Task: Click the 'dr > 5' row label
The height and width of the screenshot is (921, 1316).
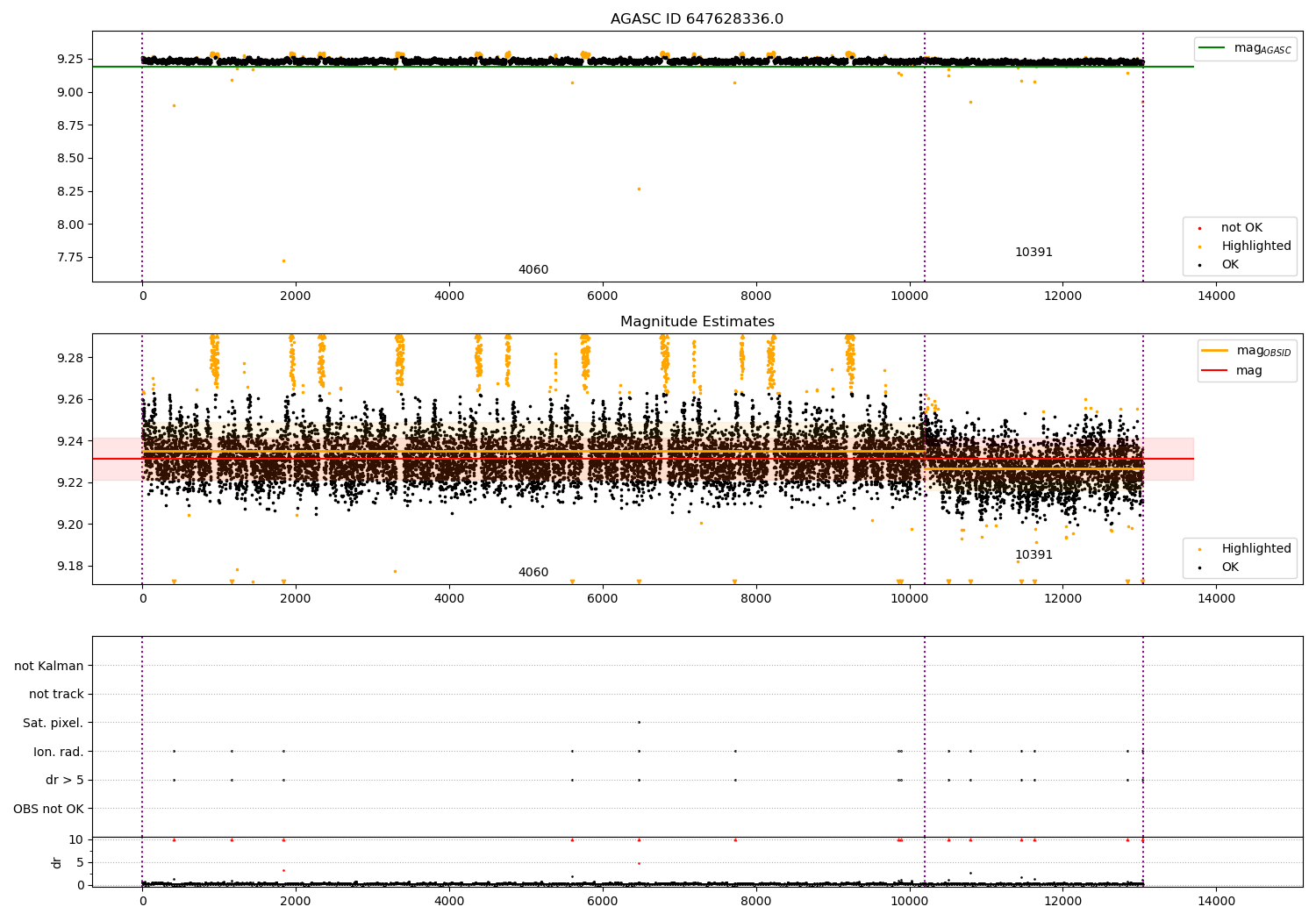Action: click(x=65, y=780)
